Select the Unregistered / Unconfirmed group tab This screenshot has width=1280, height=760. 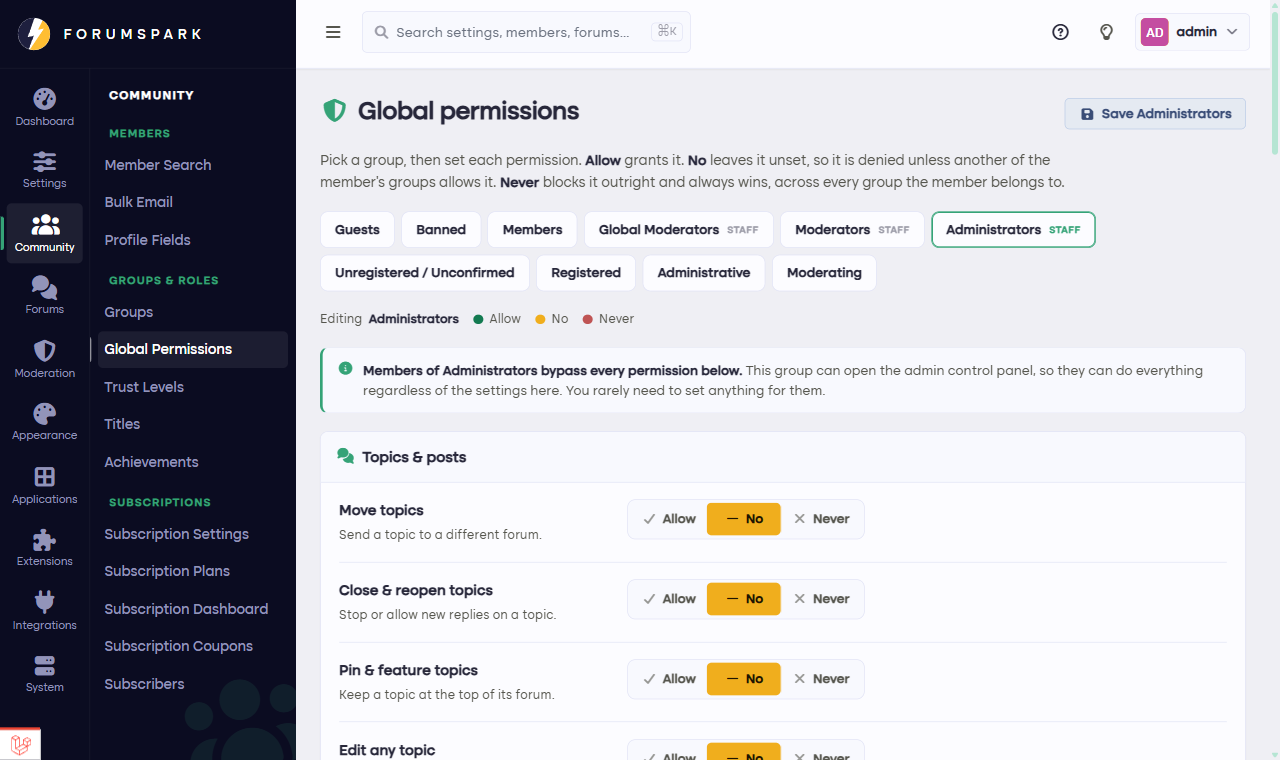click(x=425, y=273)
